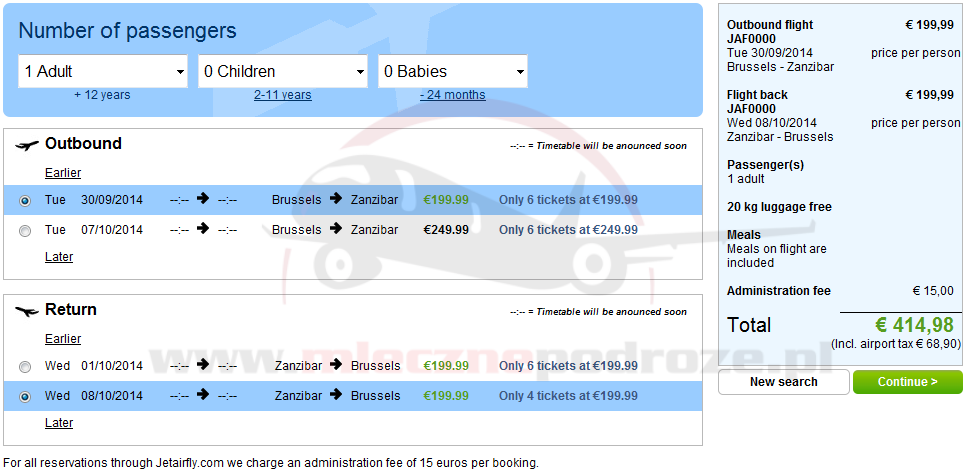Start a New search
Viewport: 966px width, 470px height.
point(783,382)
